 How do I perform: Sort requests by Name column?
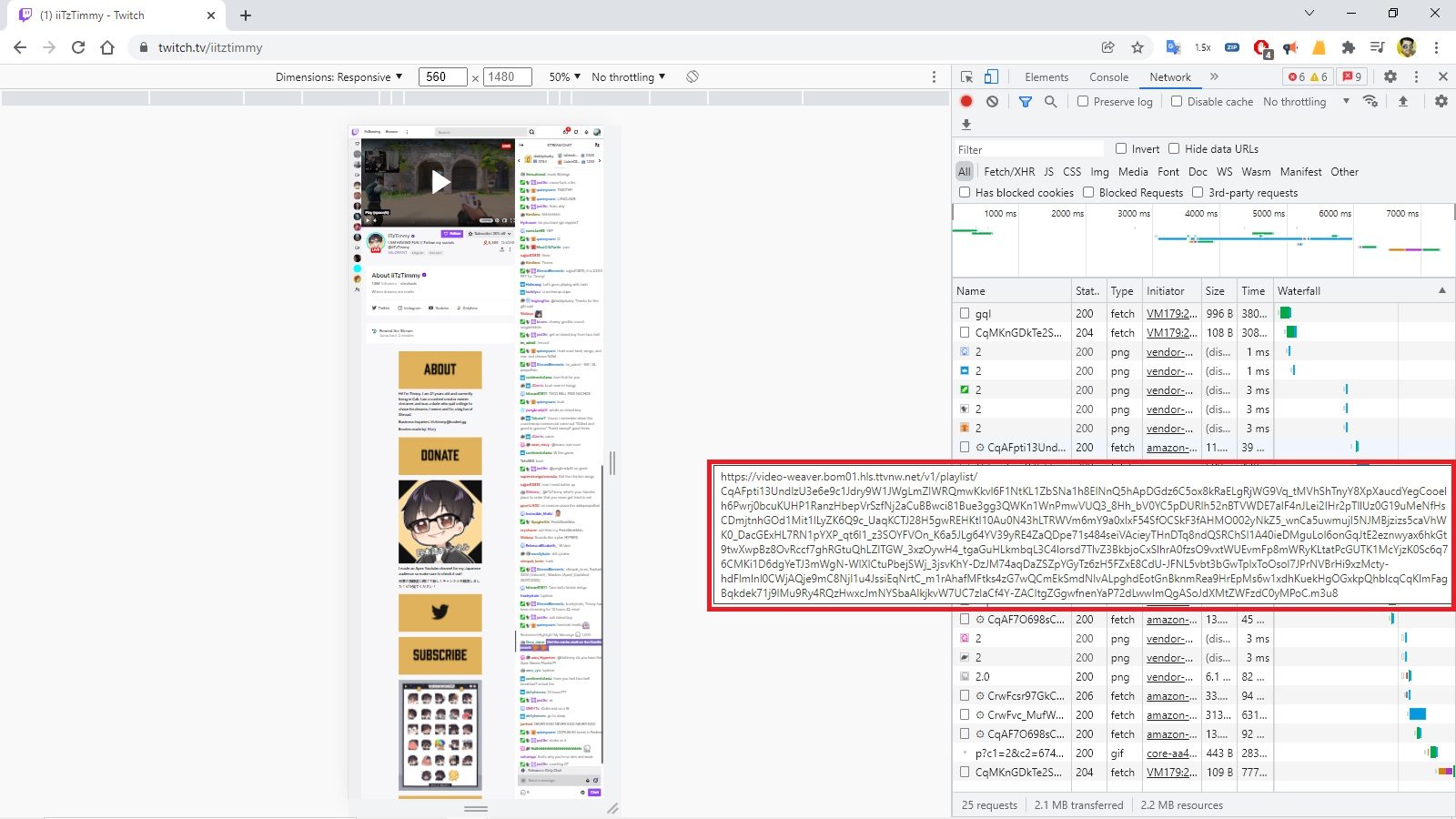[x=1012, y=290]
